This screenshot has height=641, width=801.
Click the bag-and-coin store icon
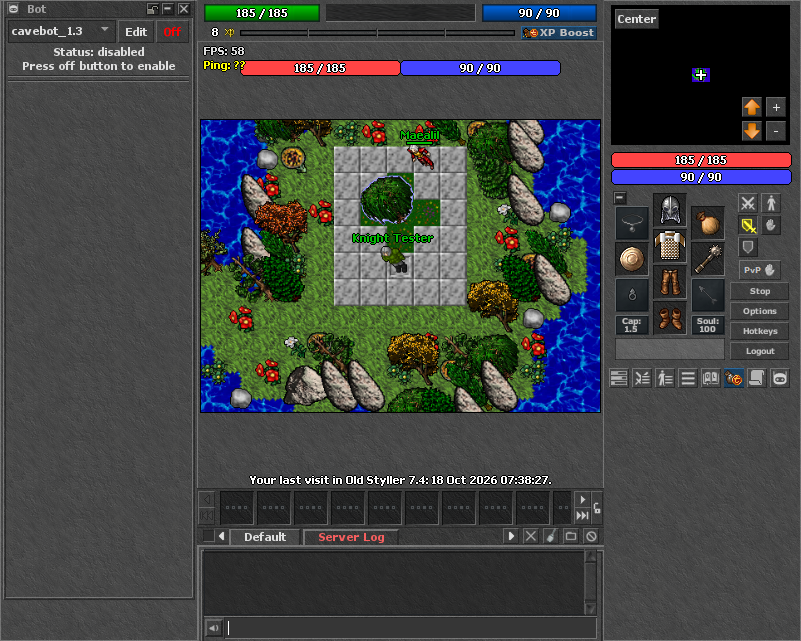coord(734,378)
